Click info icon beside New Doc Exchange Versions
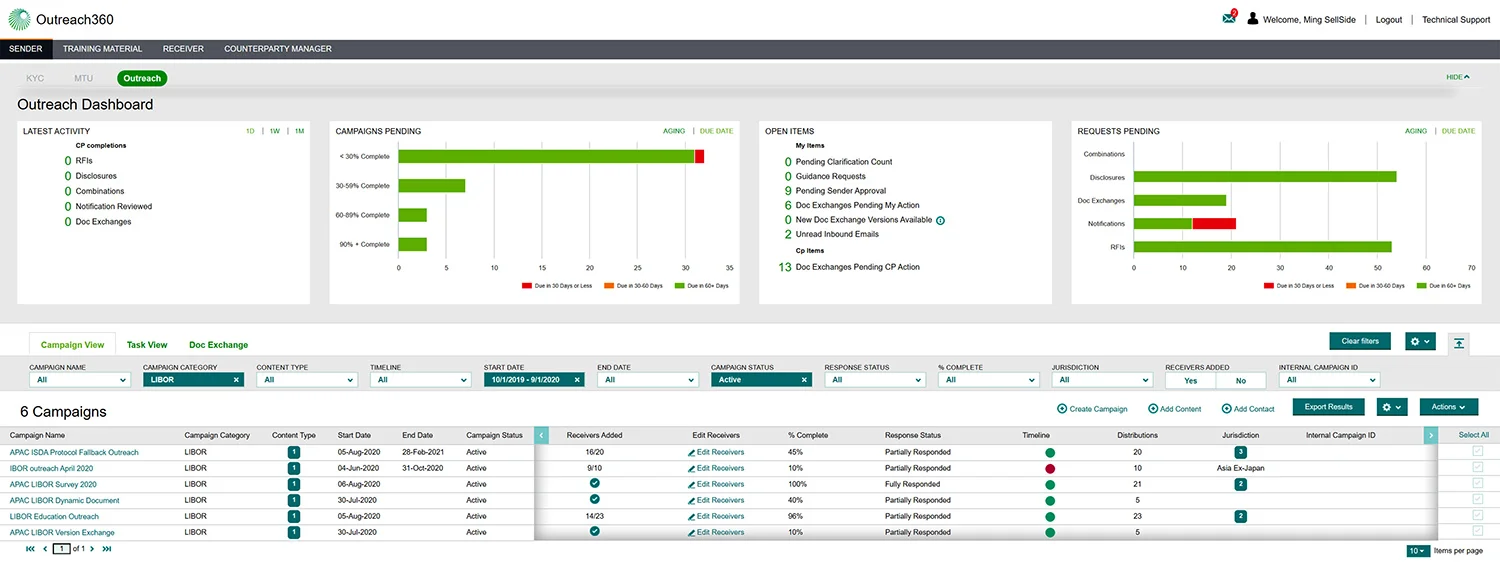The height and width of the screenshot is (570, 1500). (x=940, y=220)
